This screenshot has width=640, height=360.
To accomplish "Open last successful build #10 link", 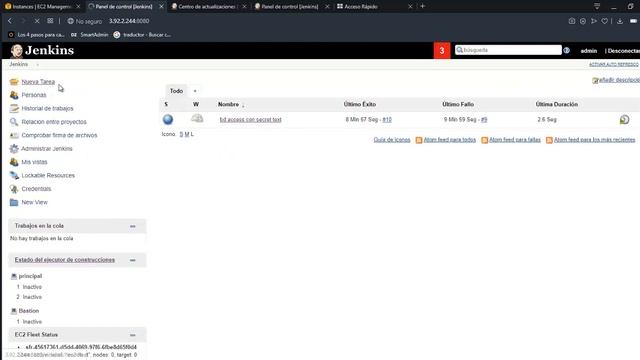I will point(387,120).
